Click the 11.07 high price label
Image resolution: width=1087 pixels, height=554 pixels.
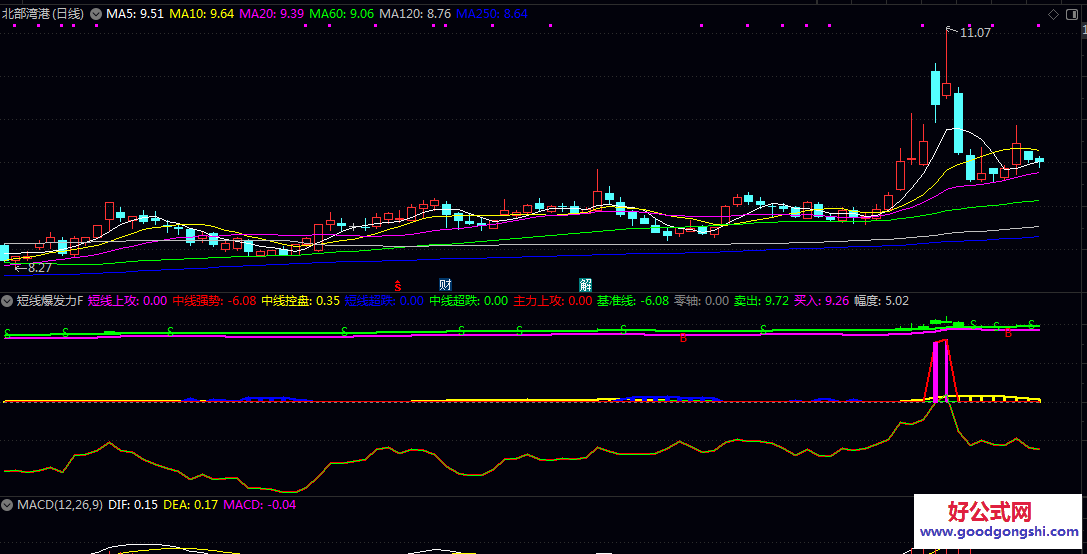click(975, 33)
